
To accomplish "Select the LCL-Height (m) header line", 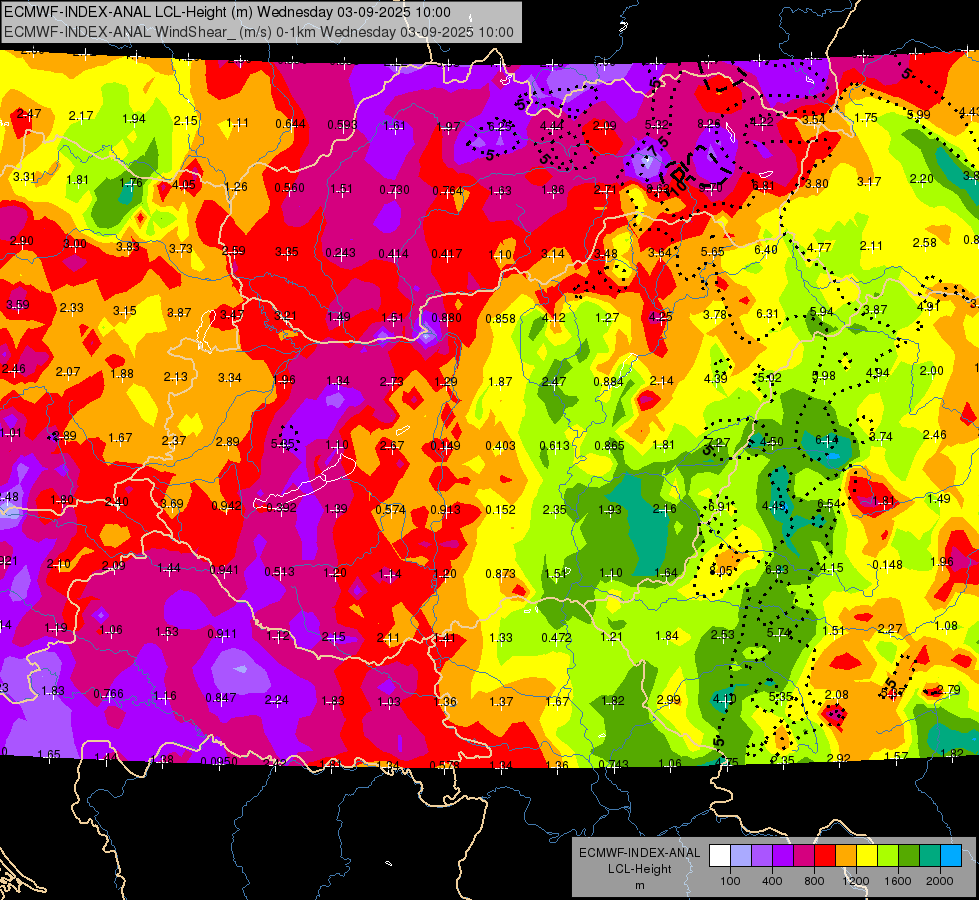I will (x=227, y=12).
